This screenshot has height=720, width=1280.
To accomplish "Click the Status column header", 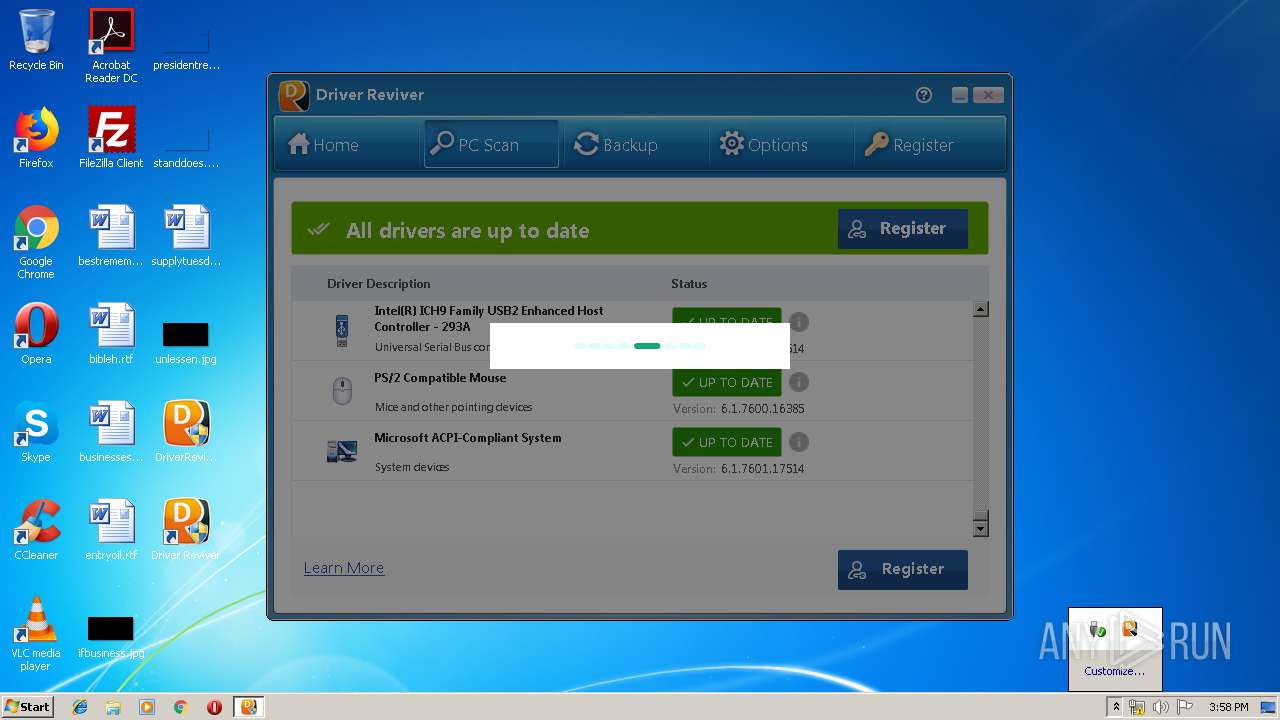I will point(689,284).
